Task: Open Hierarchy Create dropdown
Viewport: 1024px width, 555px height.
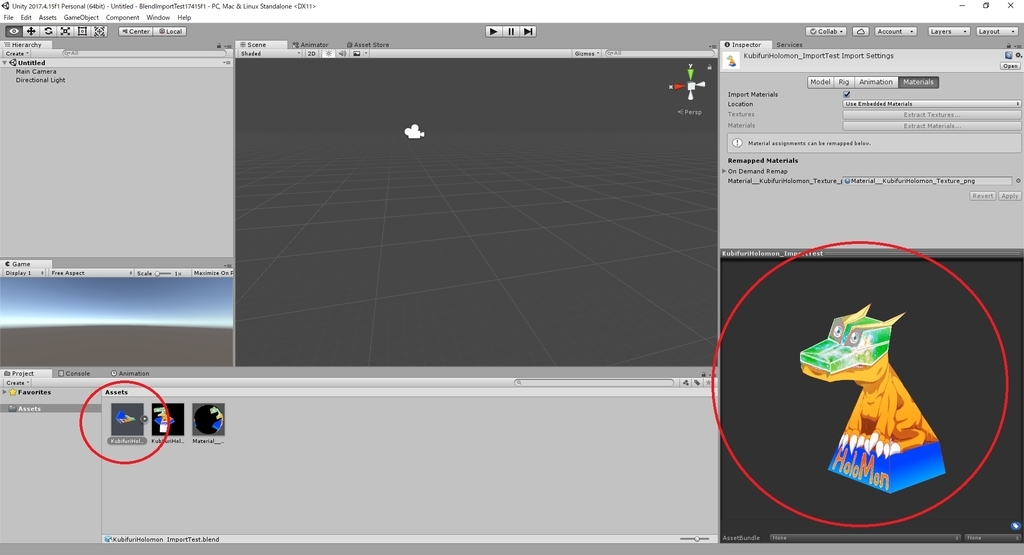Action: [x=18, y=54]
